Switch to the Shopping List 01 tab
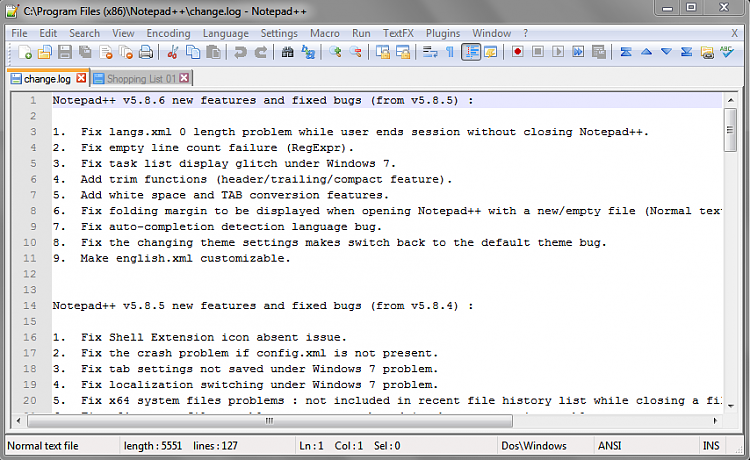 point(141,78)
